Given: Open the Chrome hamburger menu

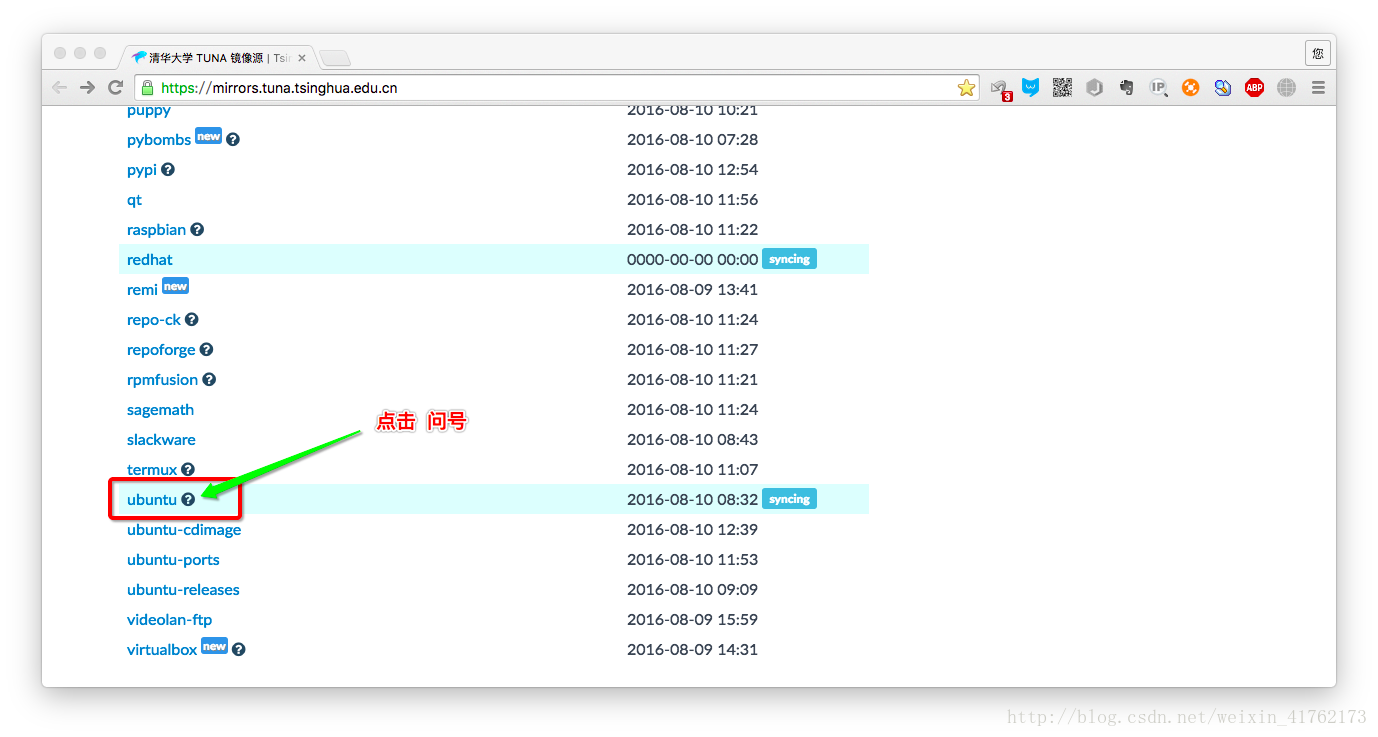Looking at the screenshot, I should 1318,88.
